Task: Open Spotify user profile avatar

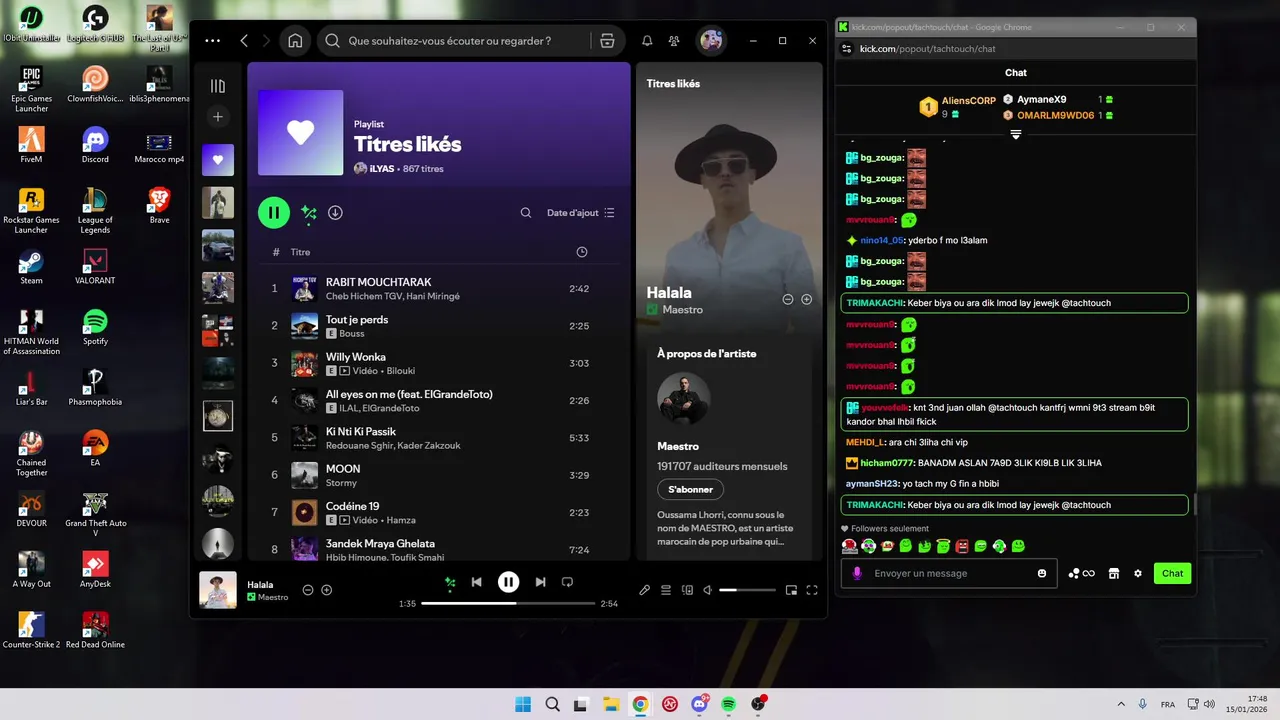Action: click(x=711, y=41)
